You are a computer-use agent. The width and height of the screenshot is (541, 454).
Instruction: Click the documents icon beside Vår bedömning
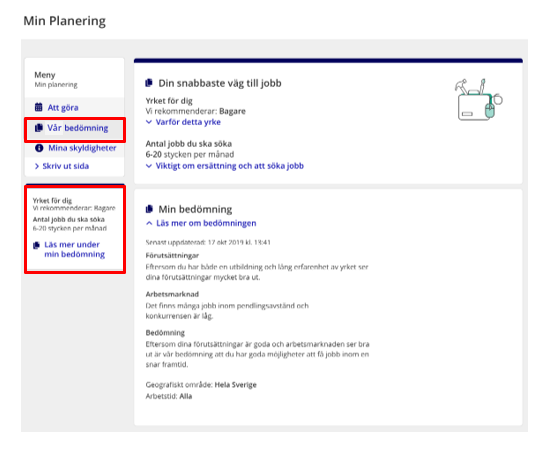coord(39,128)
